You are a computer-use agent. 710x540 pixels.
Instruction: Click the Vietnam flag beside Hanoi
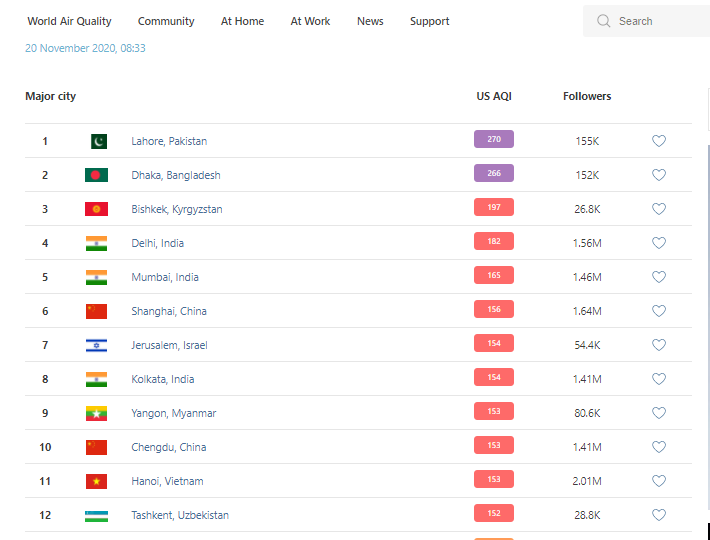point(96,481)
